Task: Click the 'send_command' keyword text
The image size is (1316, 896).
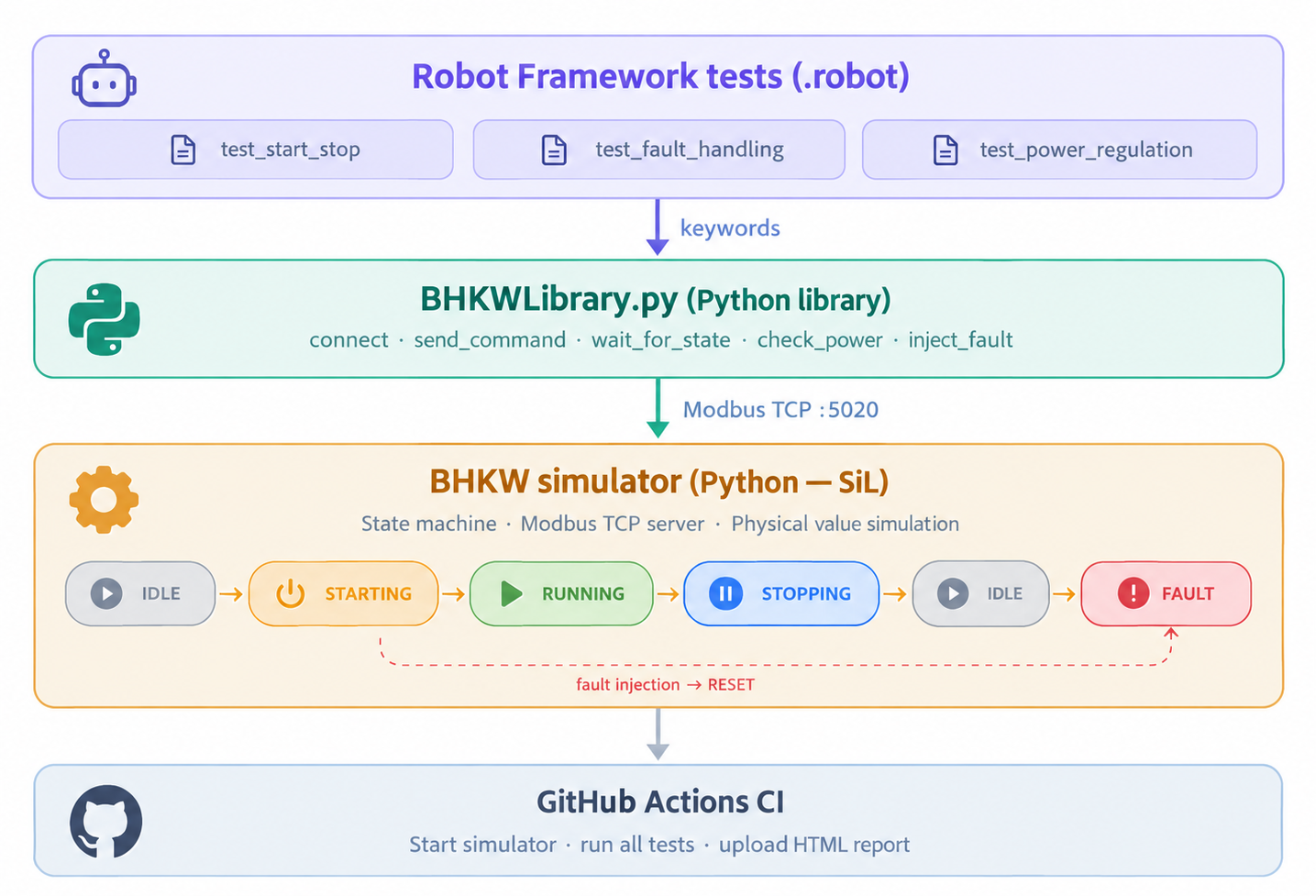Action: coord(490,340)
